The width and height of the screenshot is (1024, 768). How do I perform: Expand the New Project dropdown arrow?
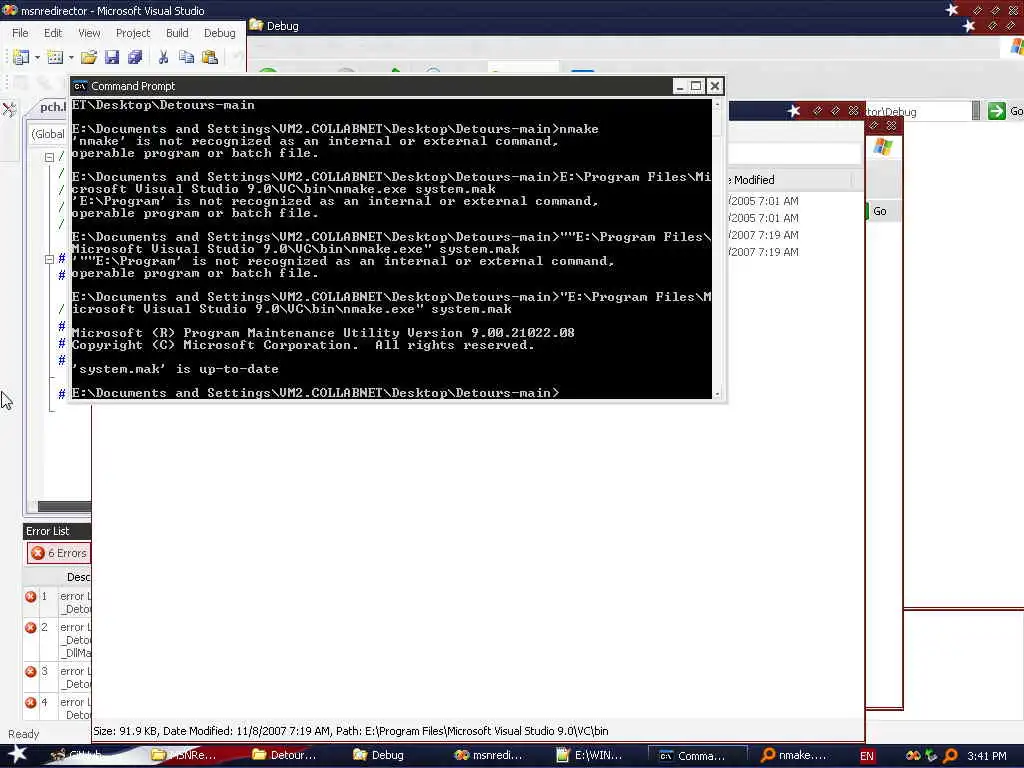coord(37,57)
